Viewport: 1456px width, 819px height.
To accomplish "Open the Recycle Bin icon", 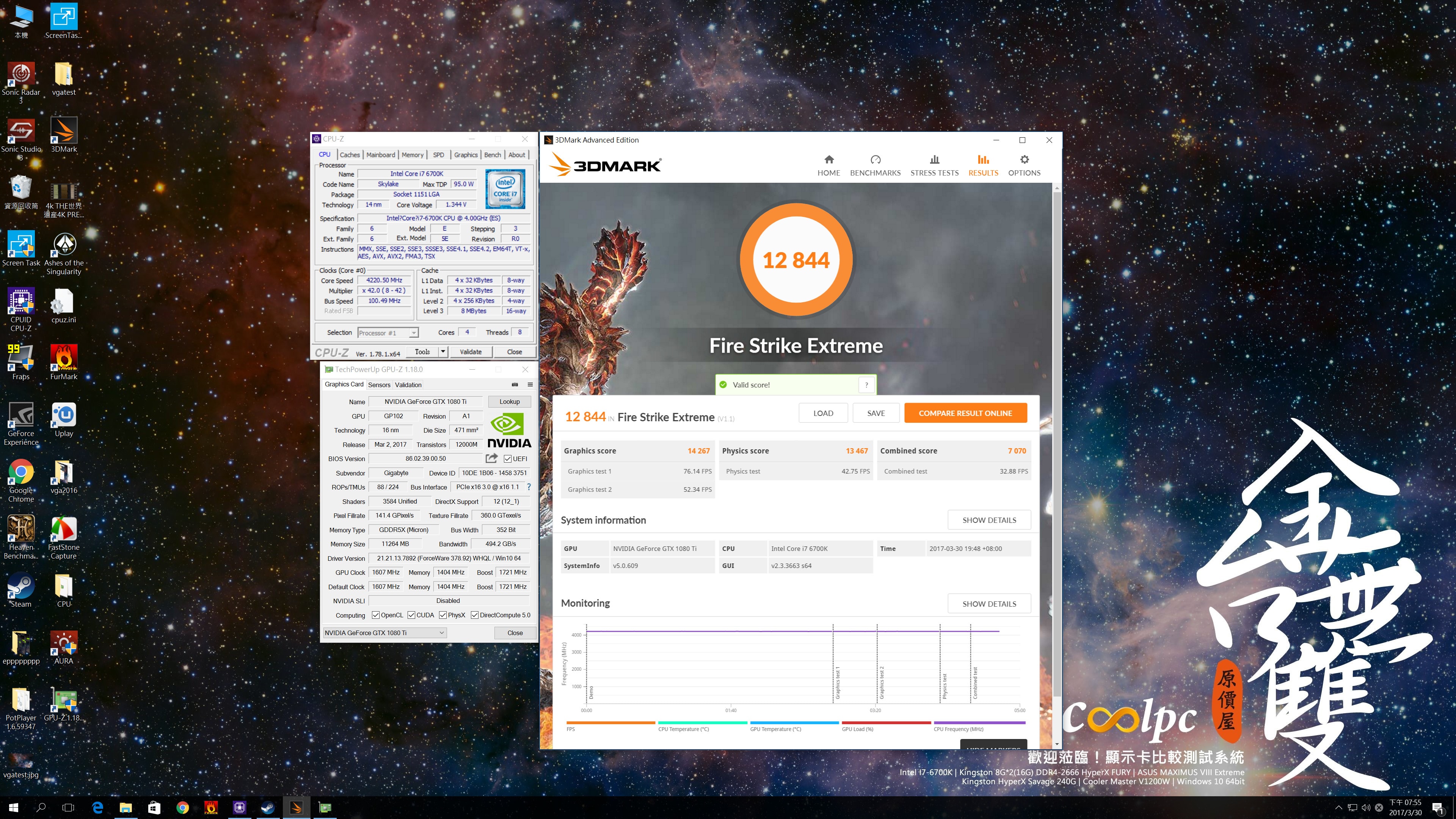I will (x=21, y=192).
